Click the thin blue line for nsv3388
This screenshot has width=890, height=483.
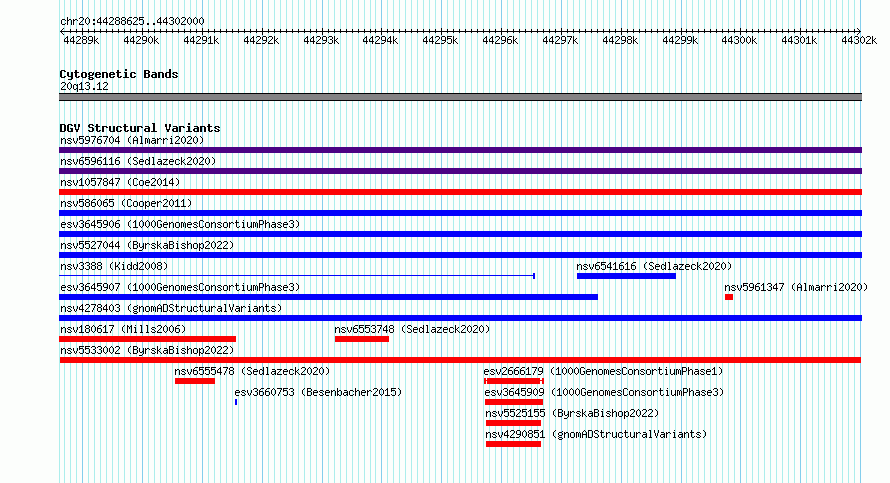point(297,276)
